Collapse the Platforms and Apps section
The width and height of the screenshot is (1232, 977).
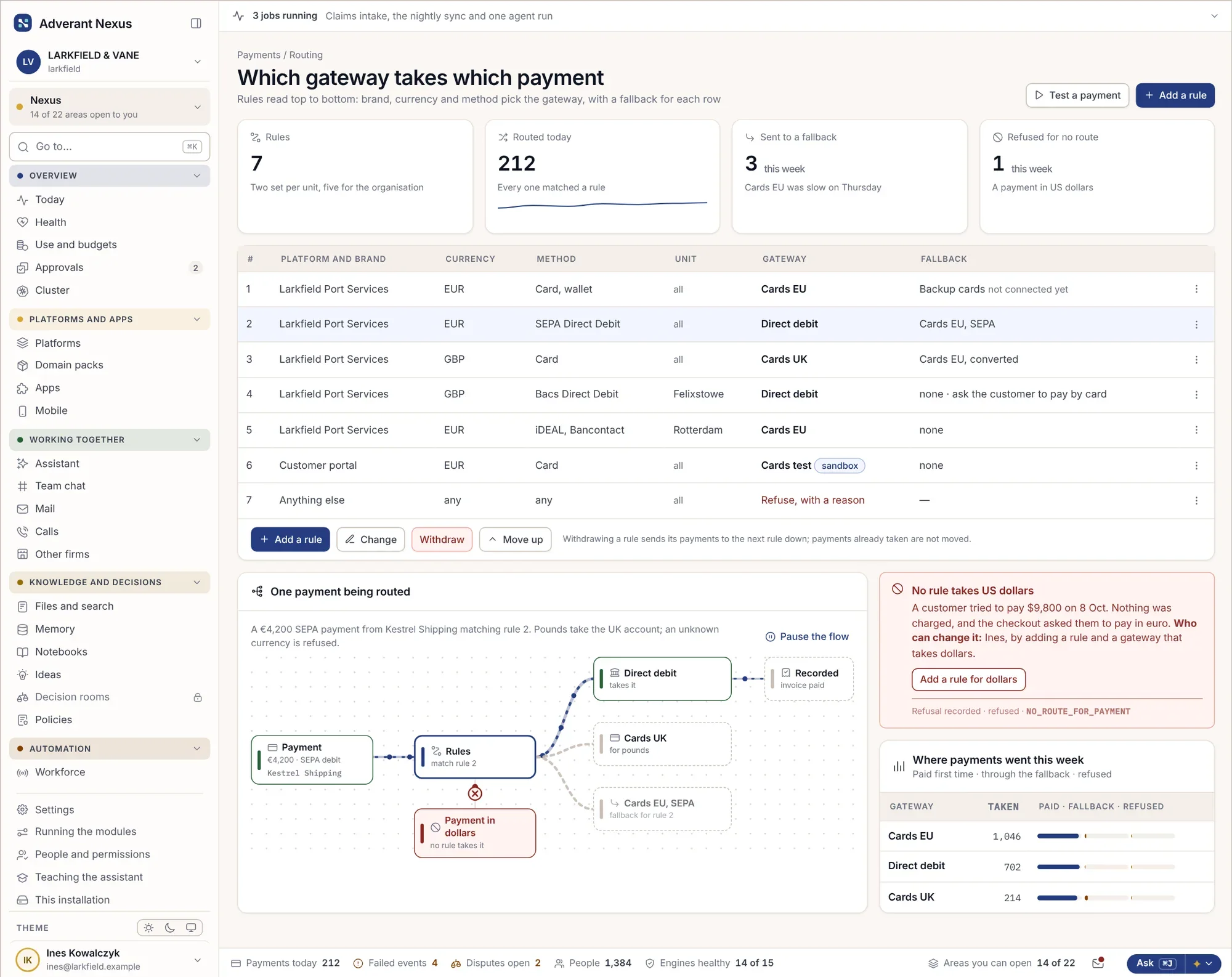[110, 320]
